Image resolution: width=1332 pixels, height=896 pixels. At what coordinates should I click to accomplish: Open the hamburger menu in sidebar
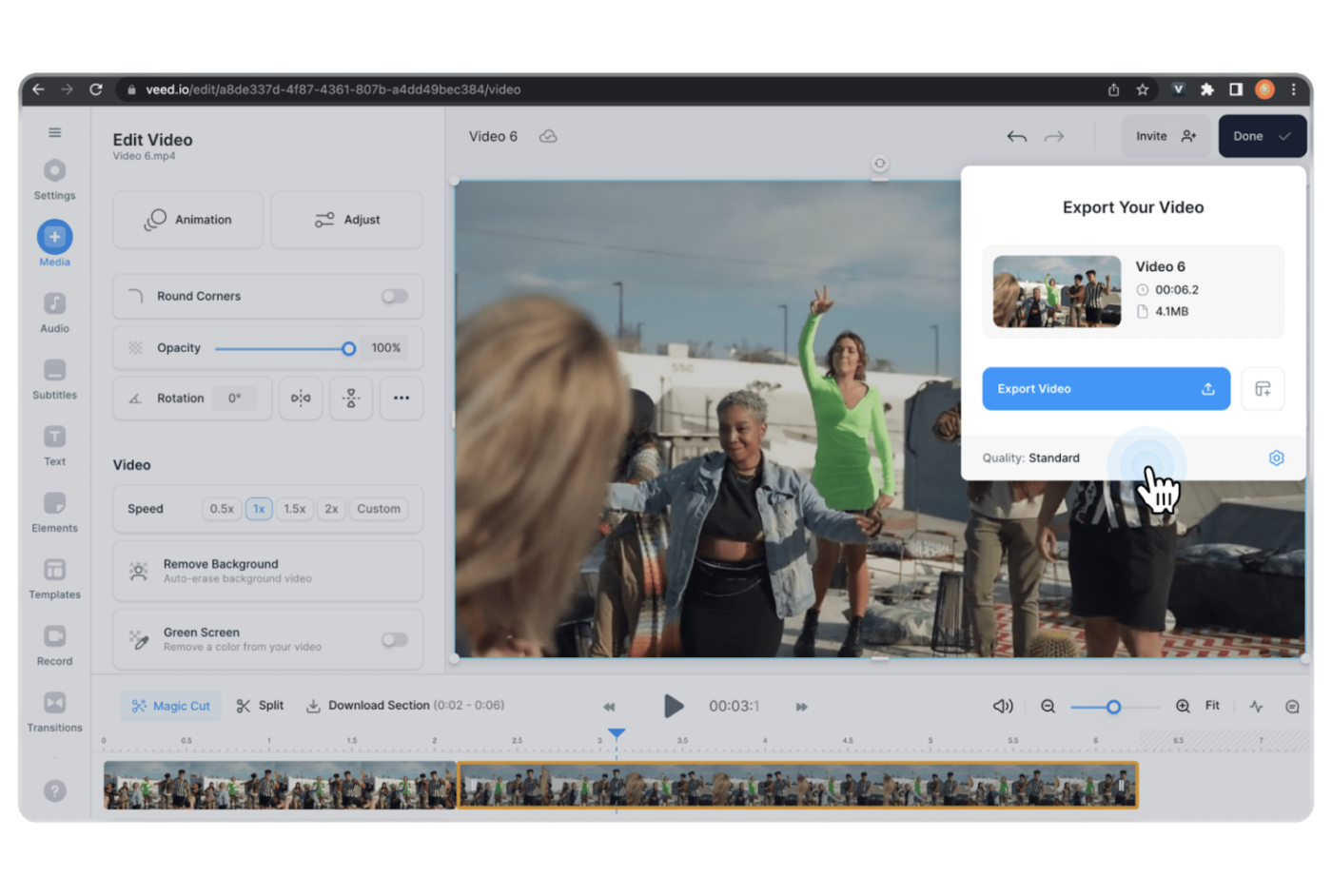(54, 132)
